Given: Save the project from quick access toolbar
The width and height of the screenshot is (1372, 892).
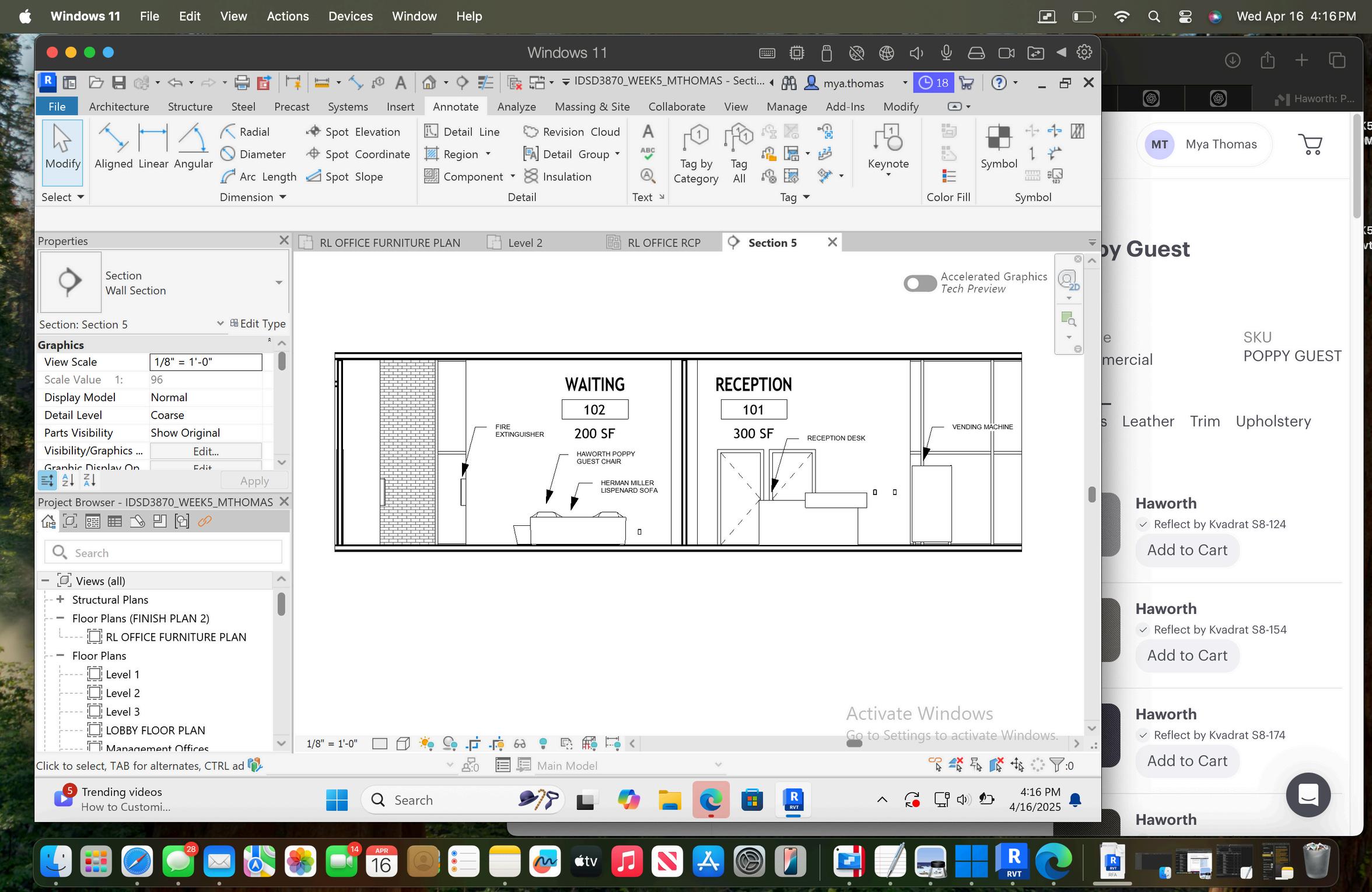Looking at the screenshot, I should pyautogui.click(x=119, y=83).
